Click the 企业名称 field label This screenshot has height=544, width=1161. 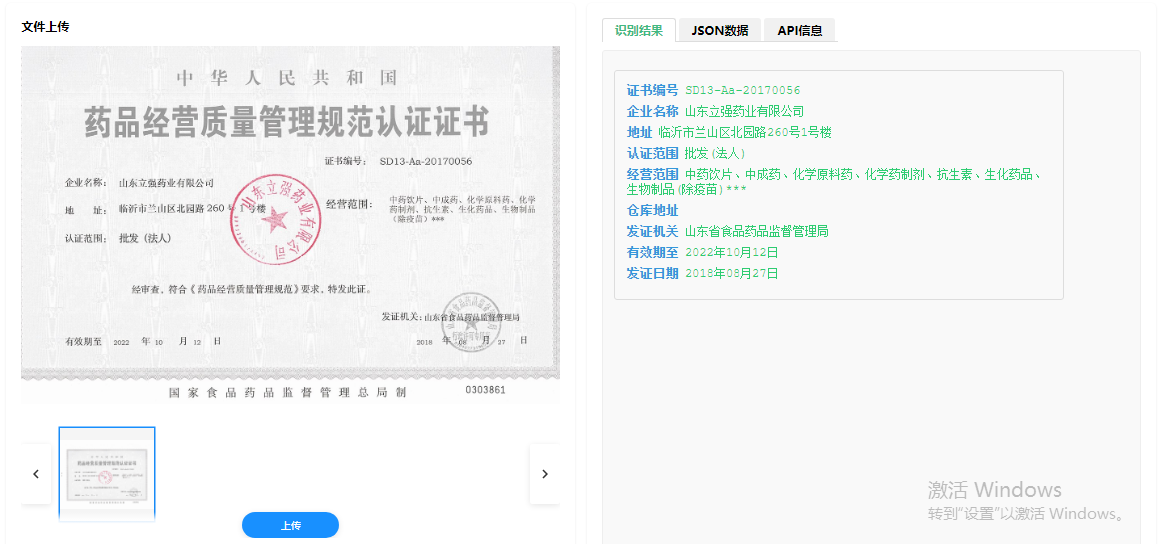[x=652, y=111]
